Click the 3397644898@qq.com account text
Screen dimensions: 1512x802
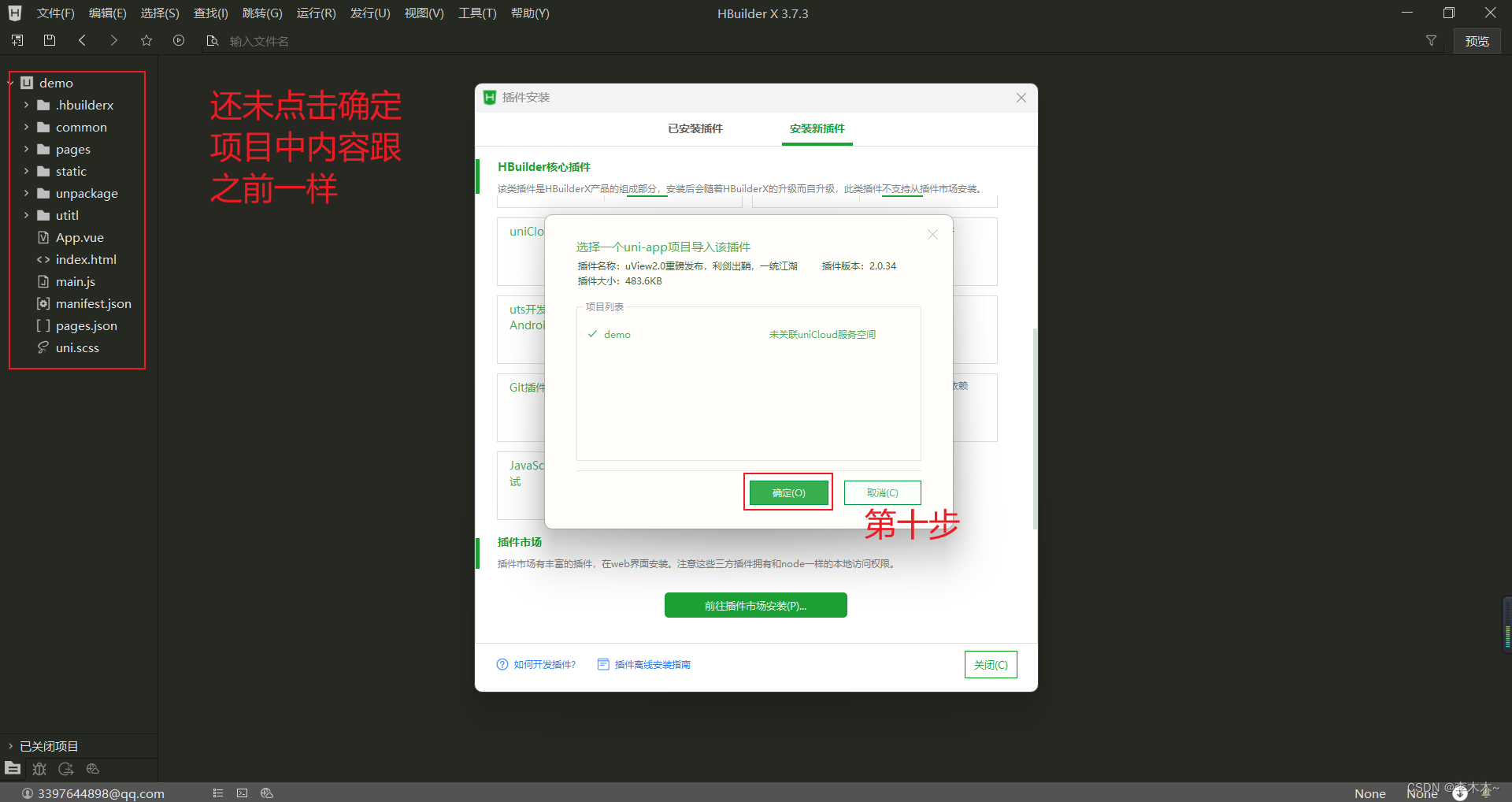[x=101, y=793]
